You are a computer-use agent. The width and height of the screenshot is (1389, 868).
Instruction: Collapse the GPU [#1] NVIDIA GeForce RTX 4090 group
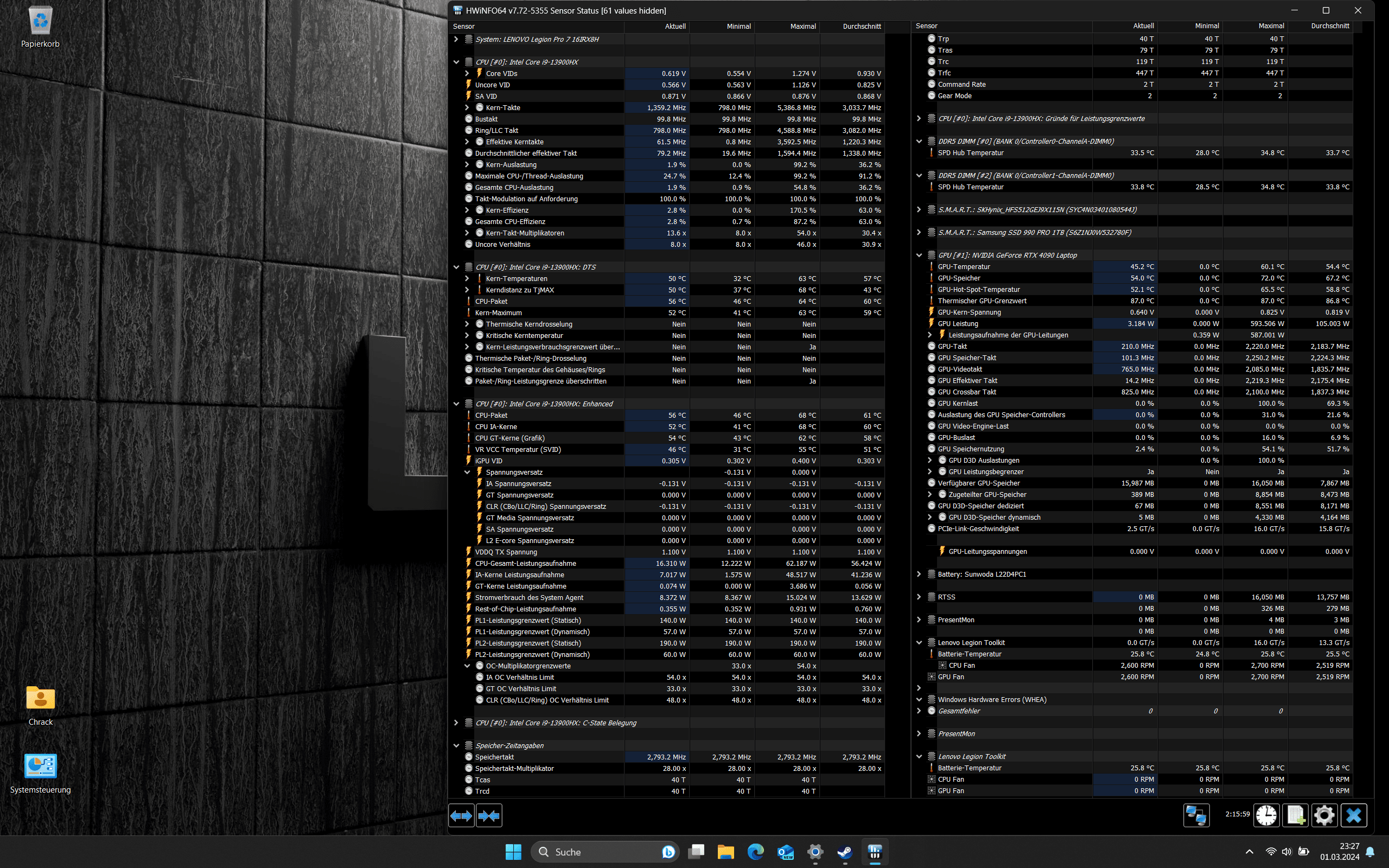[x=919, y=256]
